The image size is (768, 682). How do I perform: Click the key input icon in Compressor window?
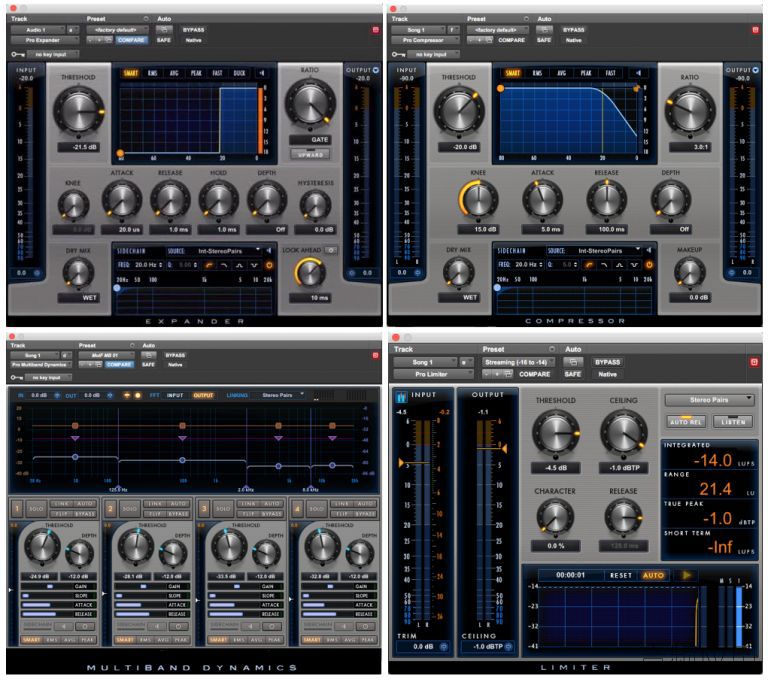click(x=398, y=54)
